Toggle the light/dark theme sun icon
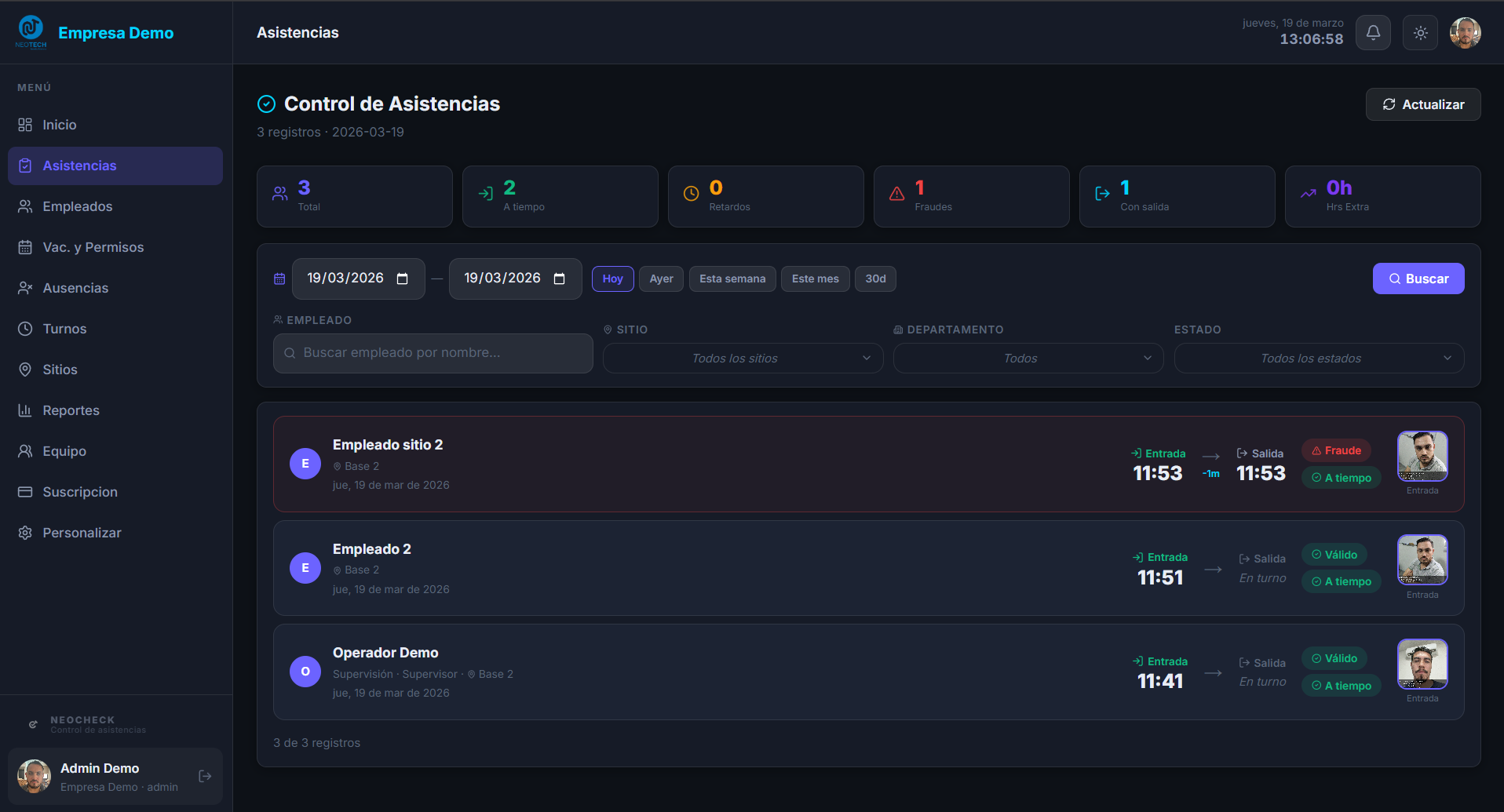 tap(1420, 33)
